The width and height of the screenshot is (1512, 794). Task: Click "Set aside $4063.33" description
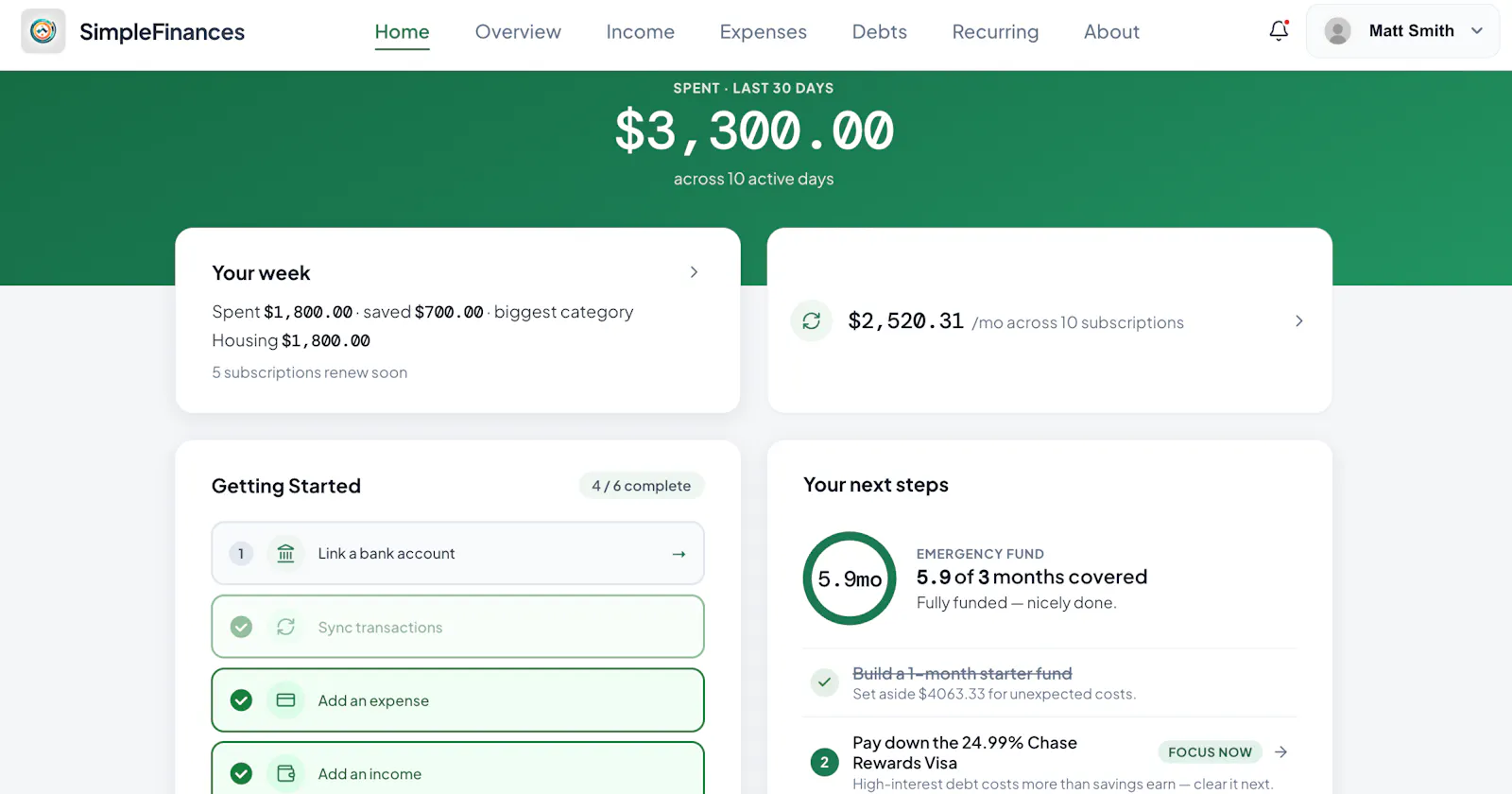click(994, 694)
